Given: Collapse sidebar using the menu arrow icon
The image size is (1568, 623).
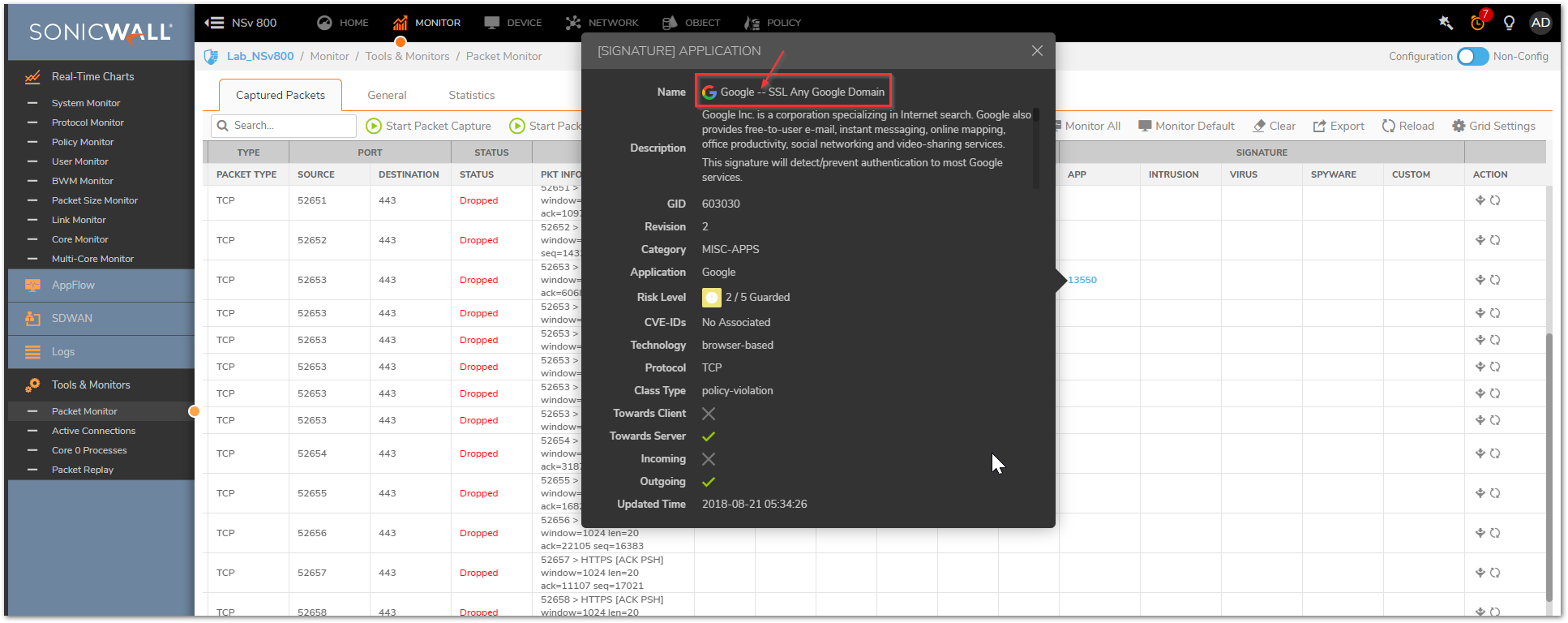Looking at the screenshot, I should pyautogui.click(x=214, y=23).
